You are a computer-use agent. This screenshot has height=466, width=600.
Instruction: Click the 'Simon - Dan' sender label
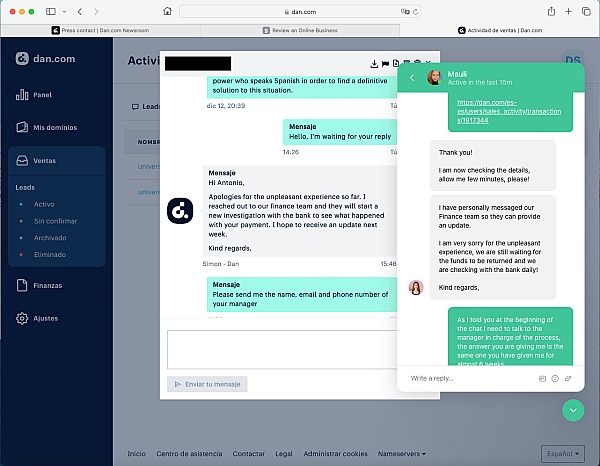221,264
